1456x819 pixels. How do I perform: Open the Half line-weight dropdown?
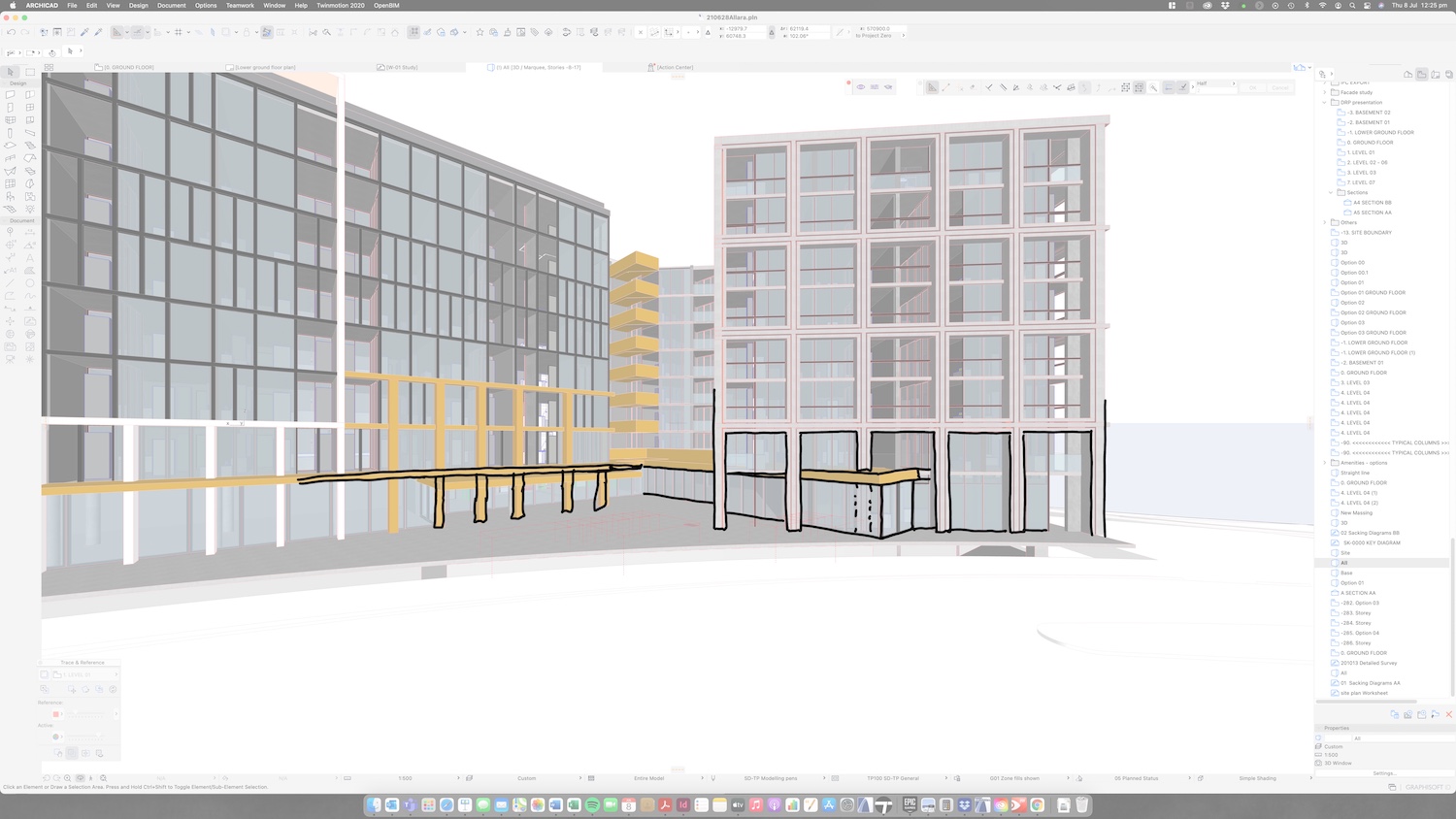[1215, 83]
